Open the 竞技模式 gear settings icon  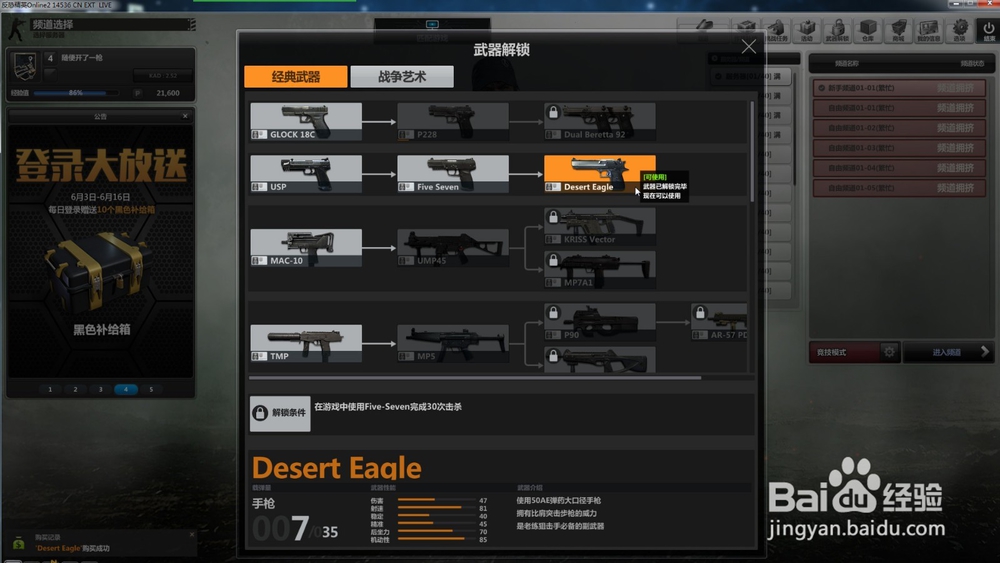(889, 352)
